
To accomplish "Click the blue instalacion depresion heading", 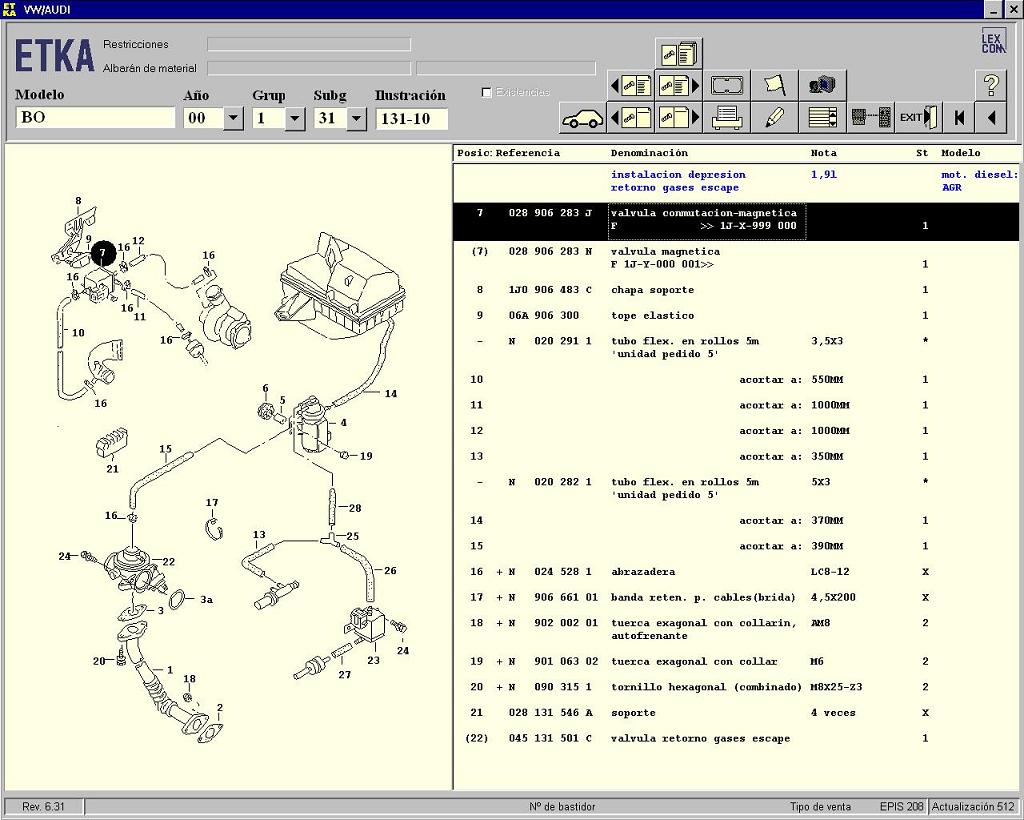I will point(678,181).
